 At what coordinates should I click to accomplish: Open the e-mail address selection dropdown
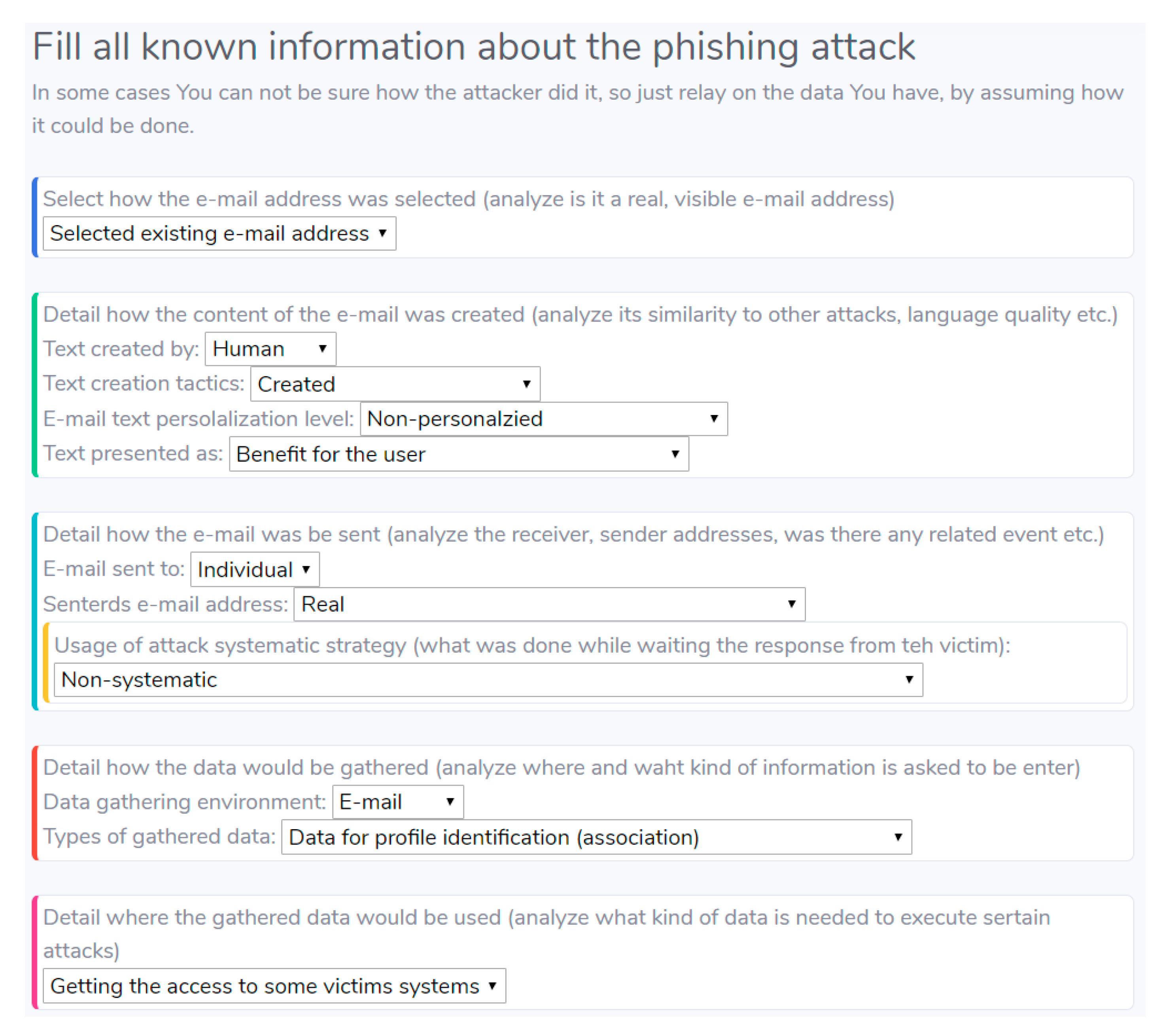(x=219, y=233)
